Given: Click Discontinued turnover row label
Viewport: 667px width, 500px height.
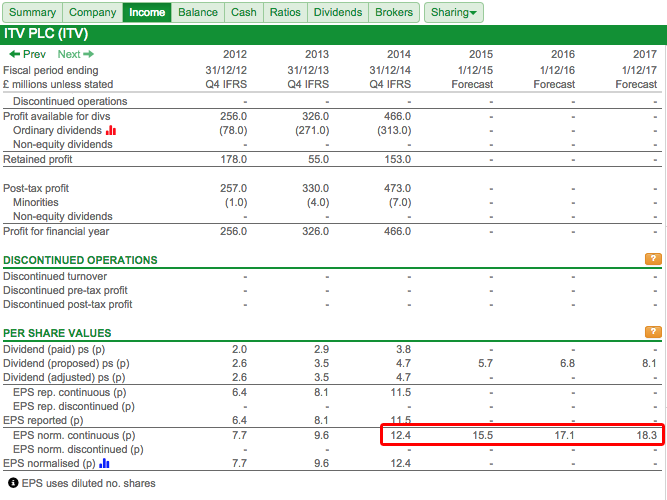Looking at the screenshot, I should coord(55,277).
